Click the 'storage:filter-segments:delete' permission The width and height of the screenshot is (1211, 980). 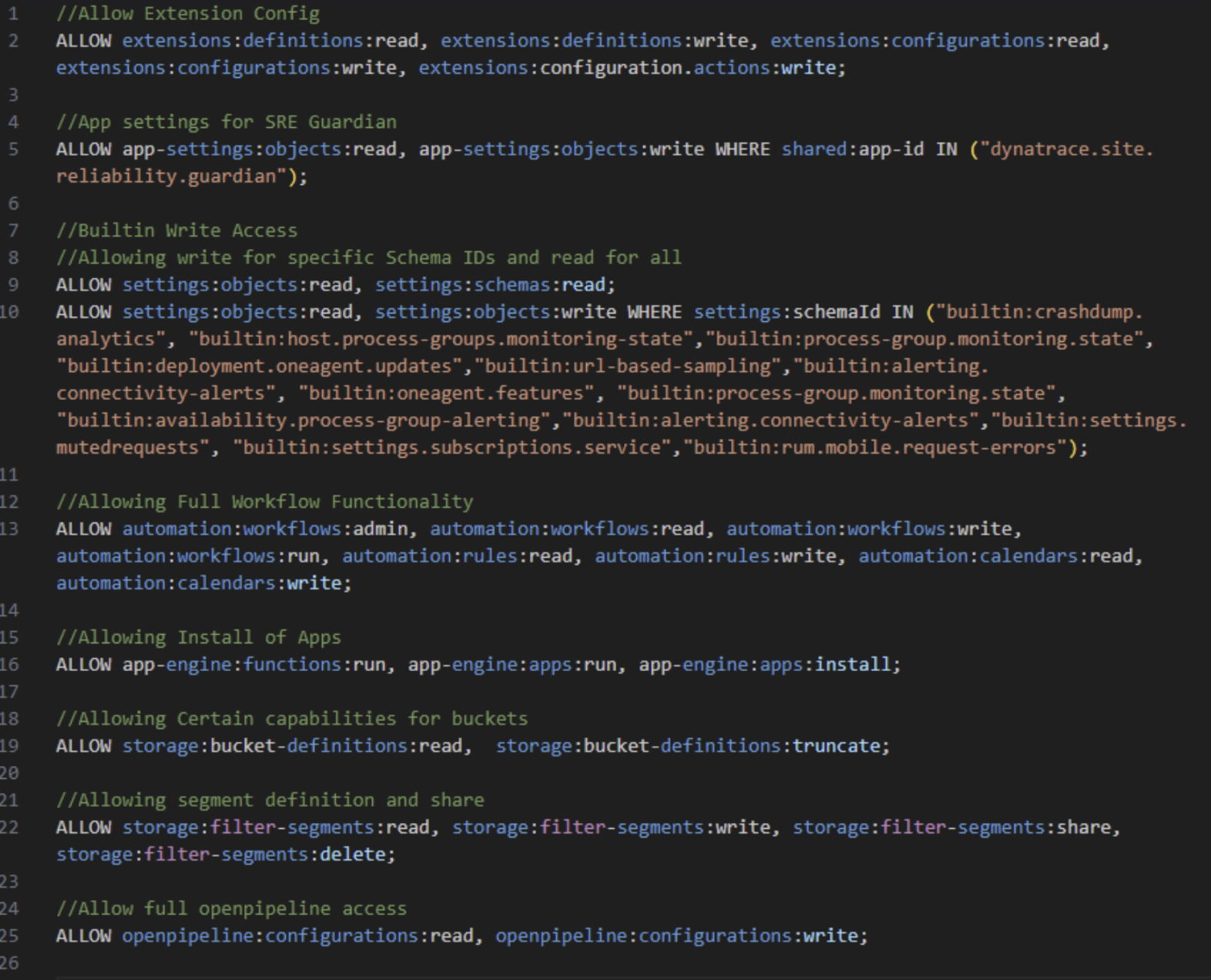pos(224,854)
